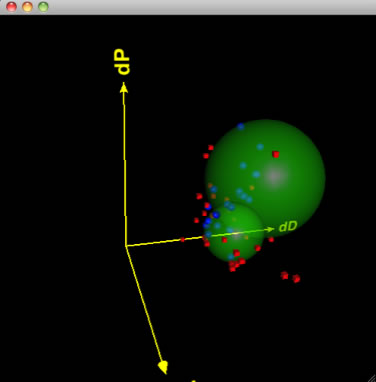The width and height of the screenshot is (376, 382).
Task: Click the window resize grip in the corner
Action: tap(371, 377)
